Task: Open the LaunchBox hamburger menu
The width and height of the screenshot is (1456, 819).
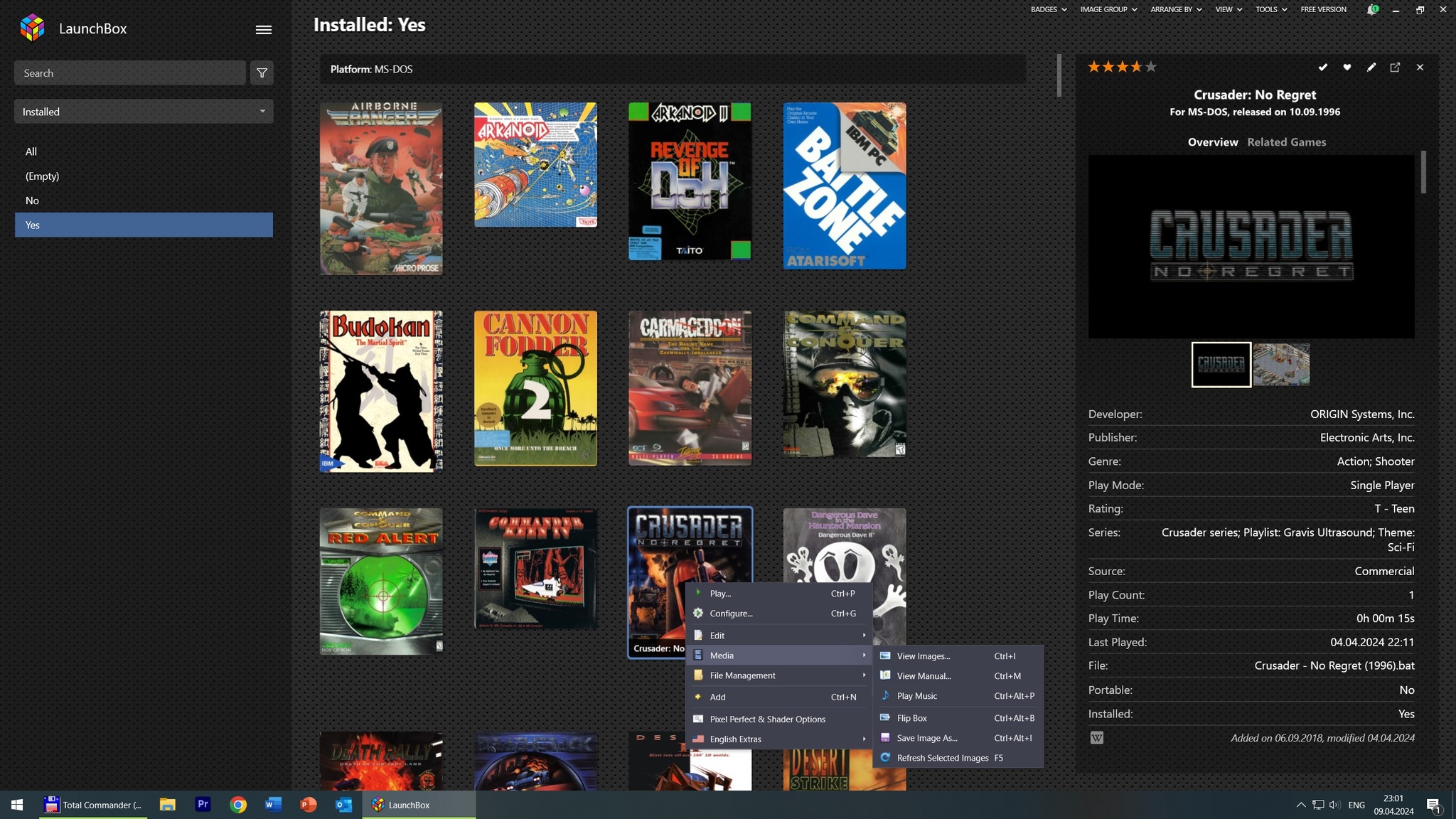Action: 263,29
